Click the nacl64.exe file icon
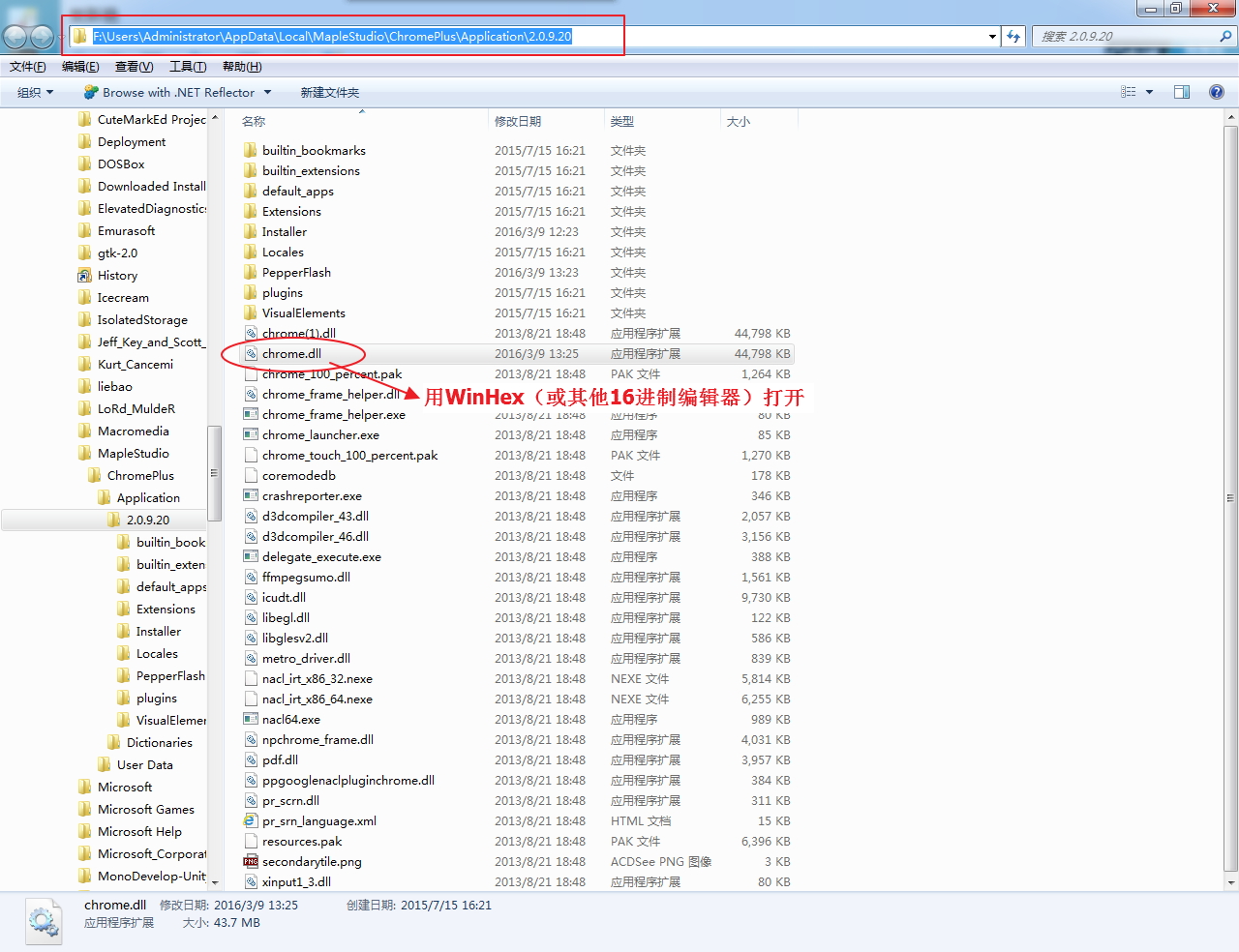Screen dimensions: 1239x952 (251, 720)
